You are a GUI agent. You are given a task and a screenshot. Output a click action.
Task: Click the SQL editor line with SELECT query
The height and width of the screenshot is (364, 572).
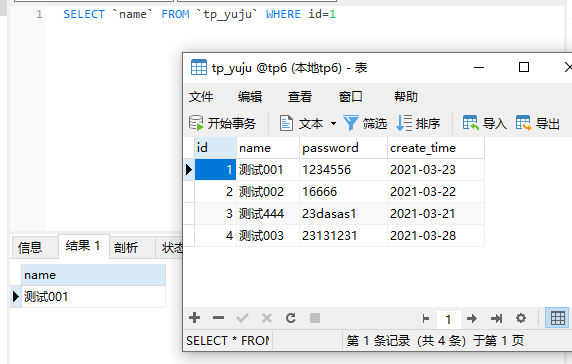click(199, 14)
